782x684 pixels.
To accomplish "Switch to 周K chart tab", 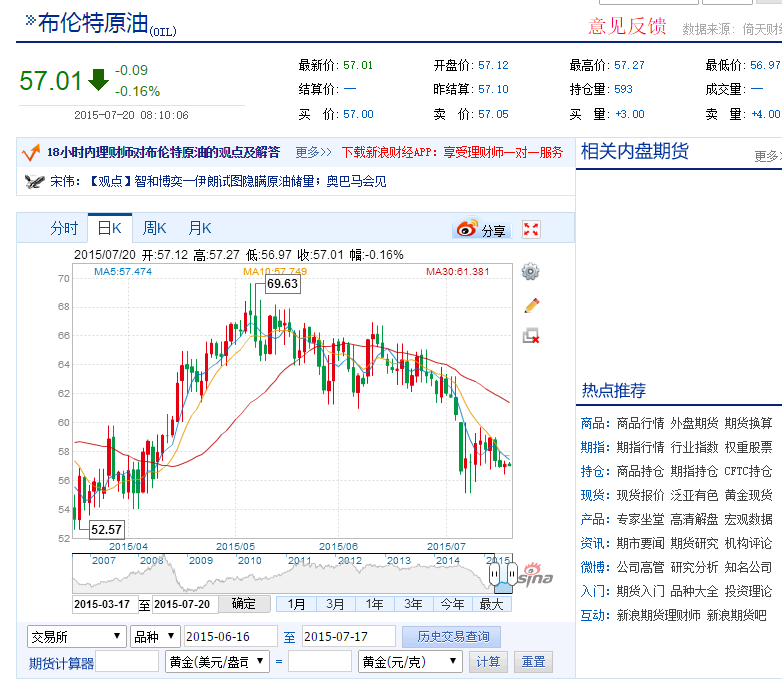I will click(x=154, y=228).
